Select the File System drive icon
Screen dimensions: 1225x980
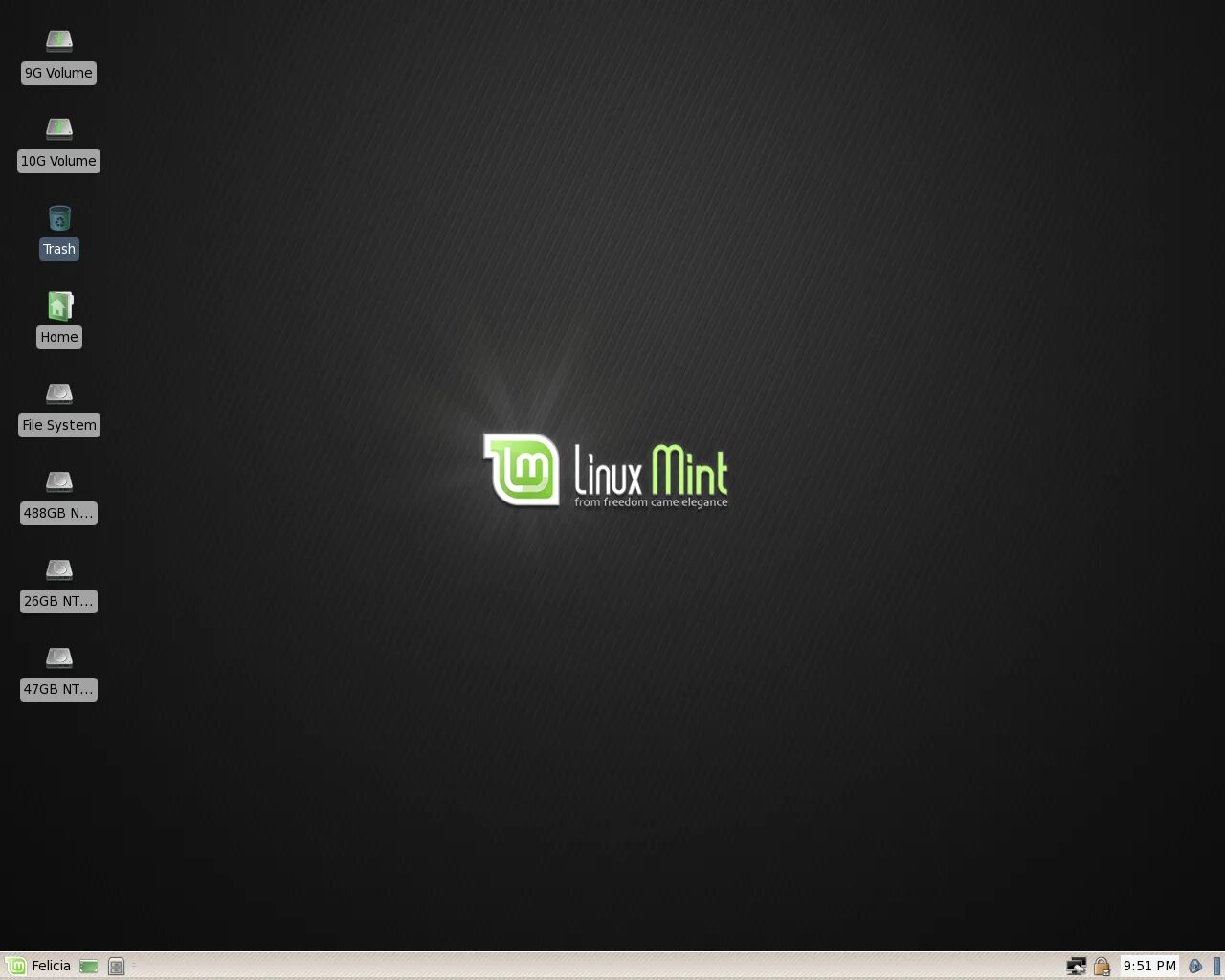(59, 393)
